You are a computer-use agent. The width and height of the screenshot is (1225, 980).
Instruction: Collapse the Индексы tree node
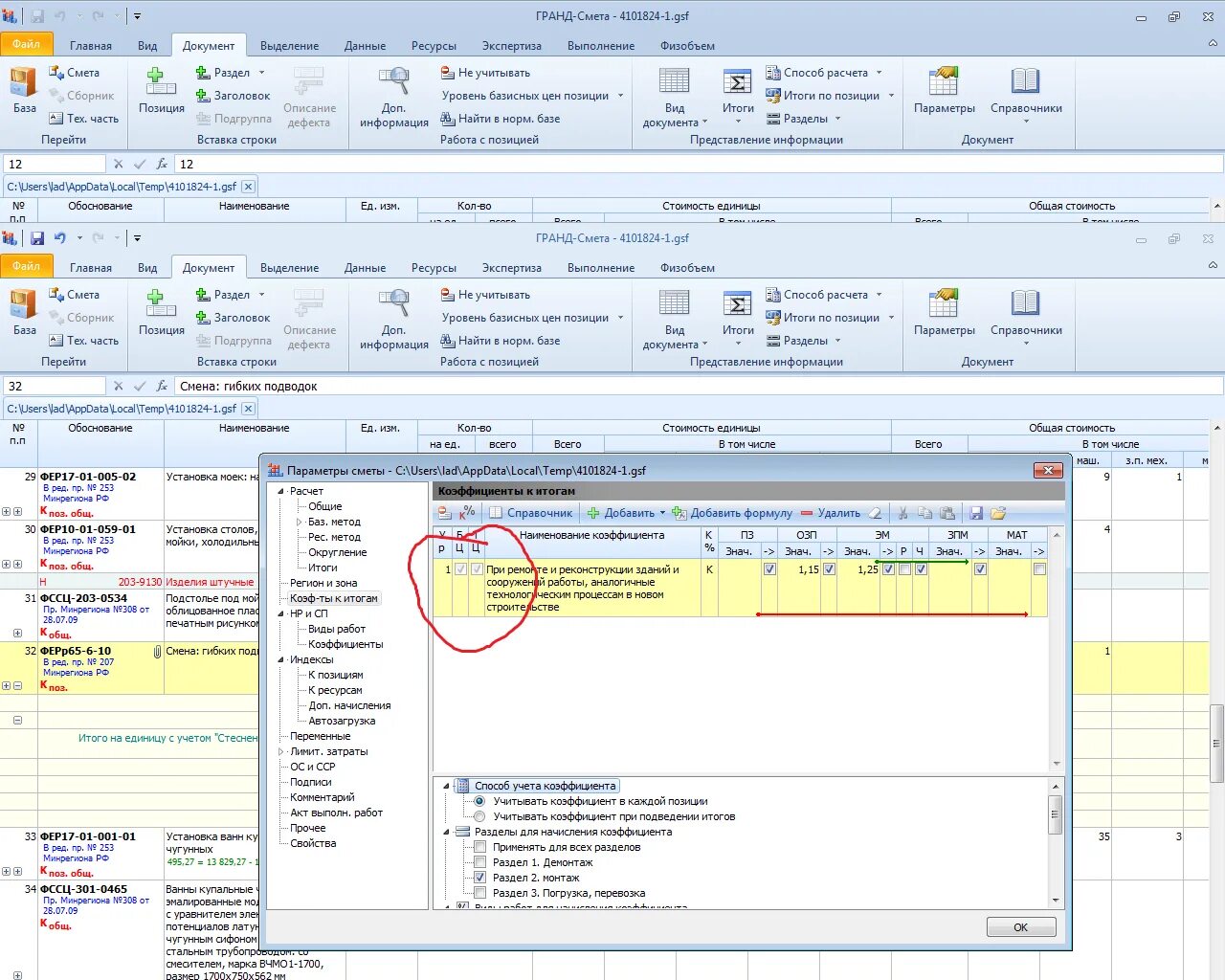click(281, 659)
